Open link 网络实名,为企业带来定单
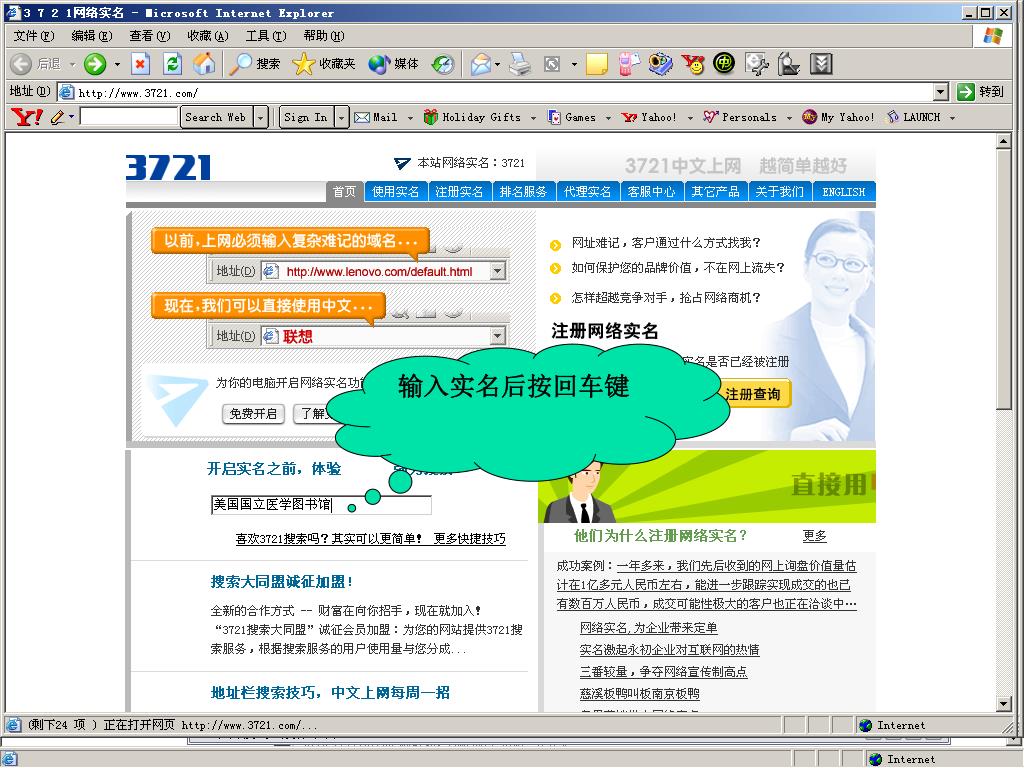 648,628
